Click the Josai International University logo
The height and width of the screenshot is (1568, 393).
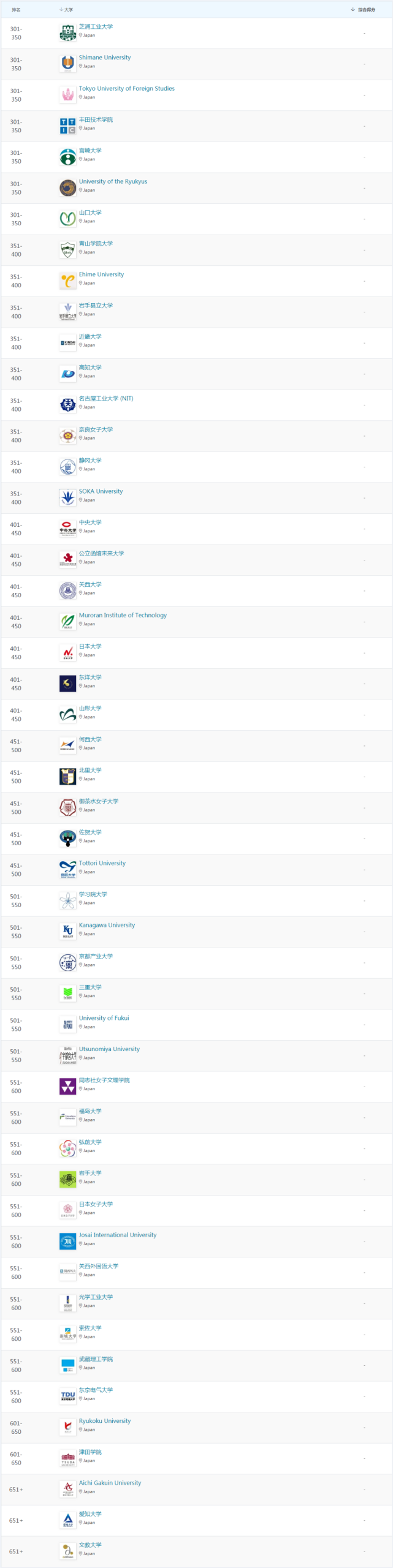(67, 1242)
